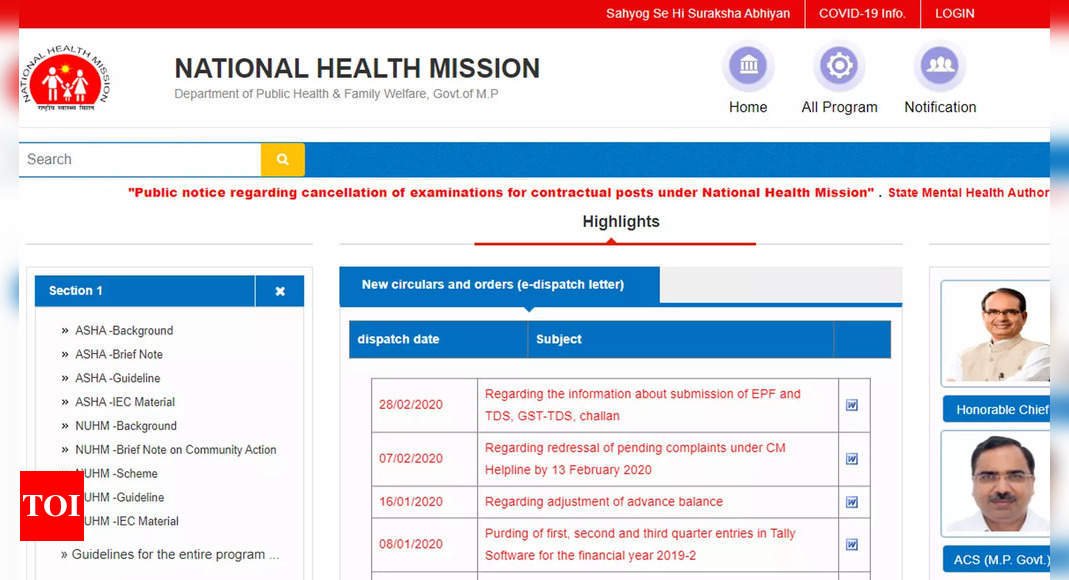Open NUHM -Scheme link
The image size is (1069, 580).
120,474
